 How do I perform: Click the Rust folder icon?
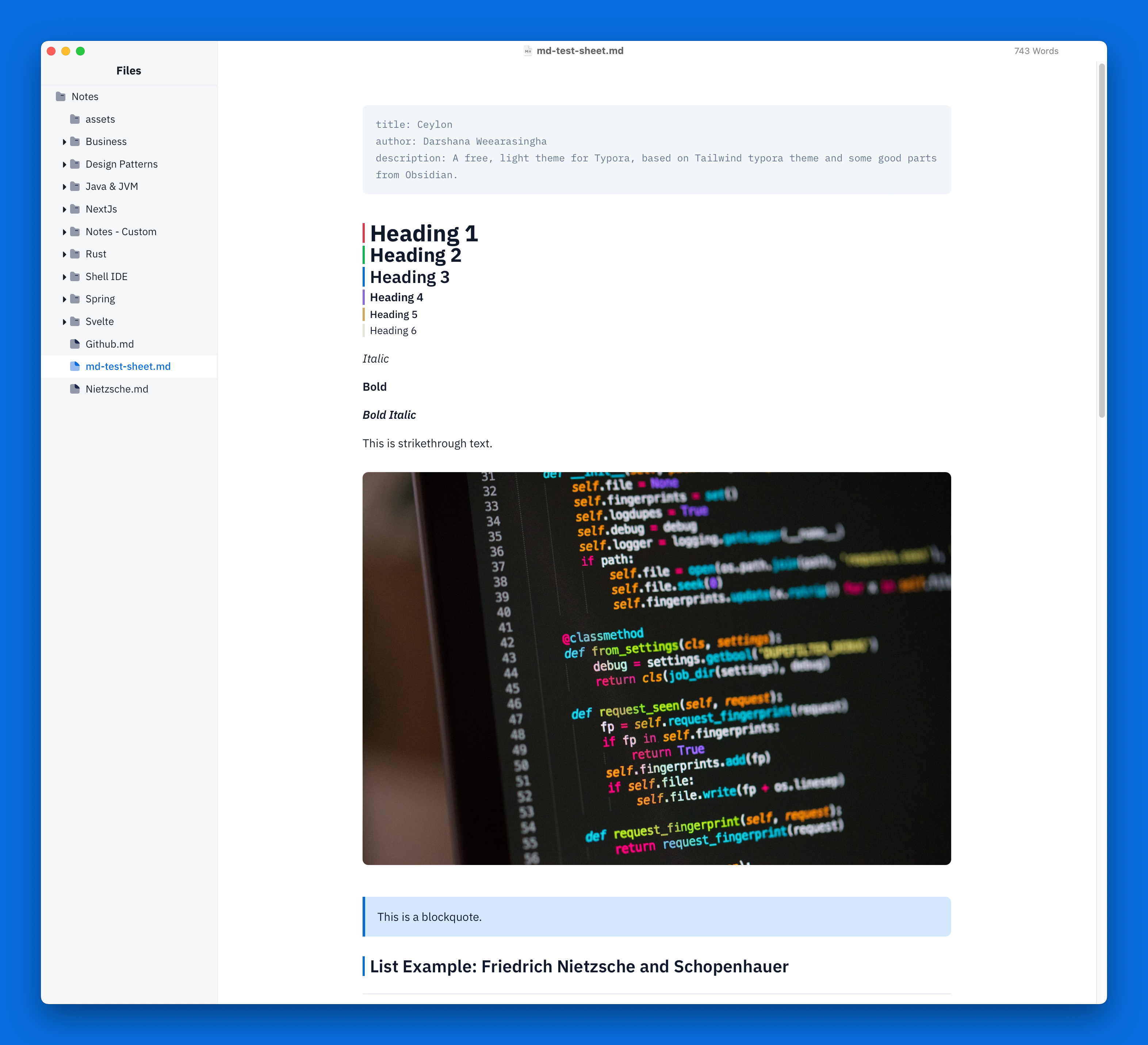pos(74,254)
